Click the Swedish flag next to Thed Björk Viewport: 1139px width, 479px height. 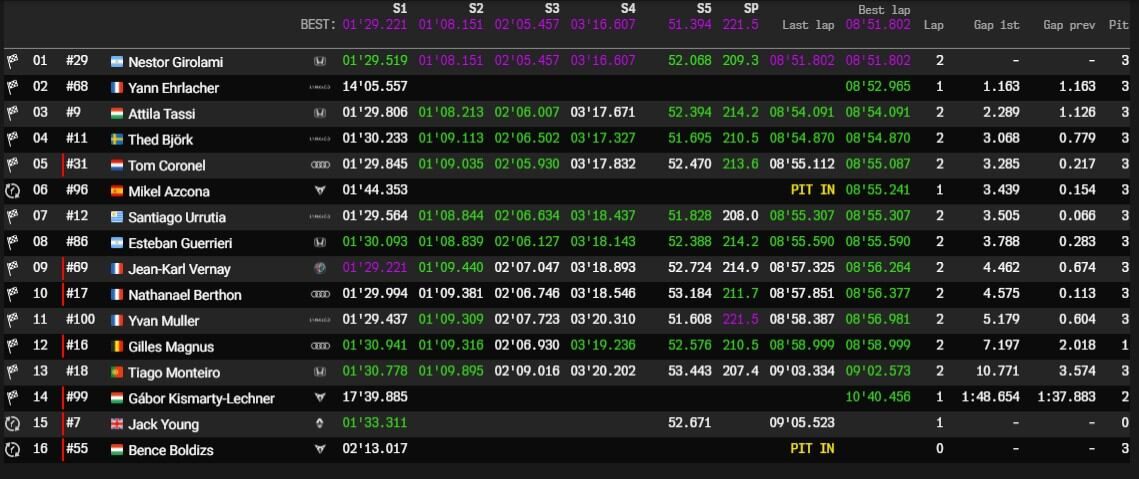click(x=117, y=140)
